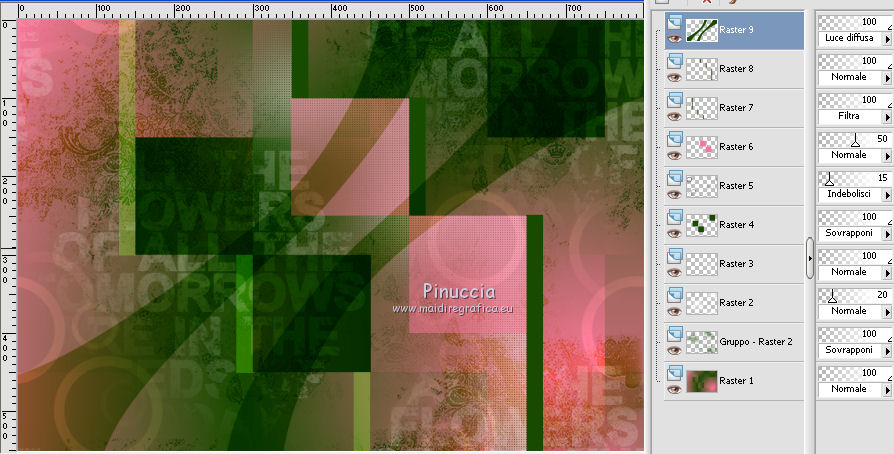Select the layer named Raster 4
Image resolution: width=894 pixels, height=454 pixels.
point(736,225)
